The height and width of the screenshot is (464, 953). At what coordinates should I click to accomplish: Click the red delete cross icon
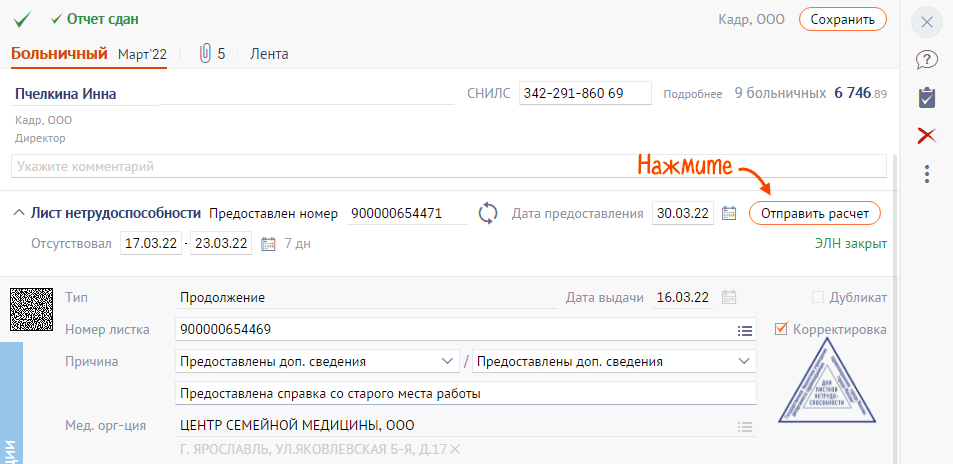point(927,135)
